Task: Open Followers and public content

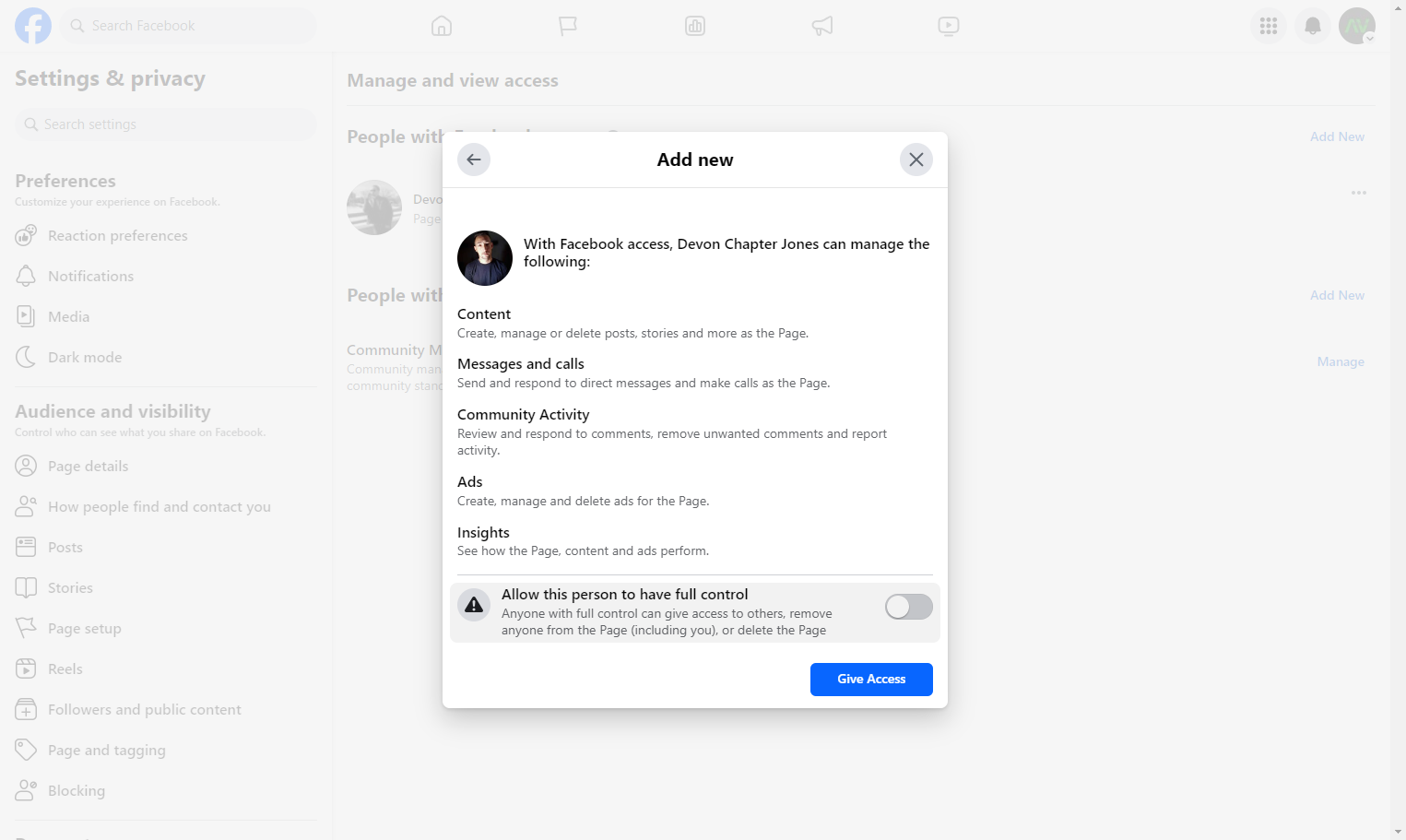Action: click(166, 710)
